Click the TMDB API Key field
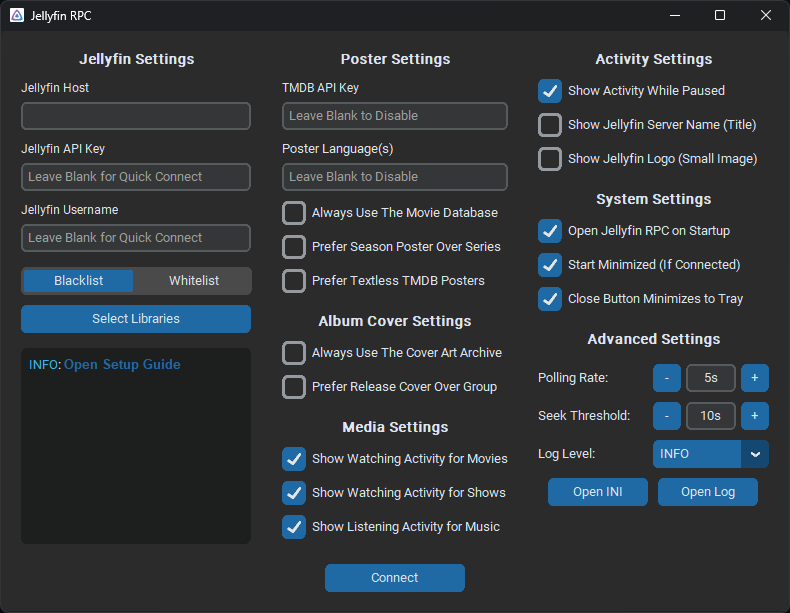The width and height of the screenshot is (790, 613). pos(395,116)
